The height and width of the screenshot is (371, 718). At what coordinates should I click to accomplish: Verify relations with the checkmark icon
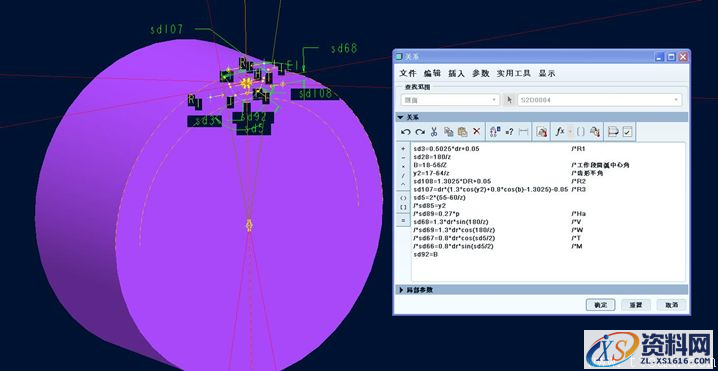tap(627, 132)
